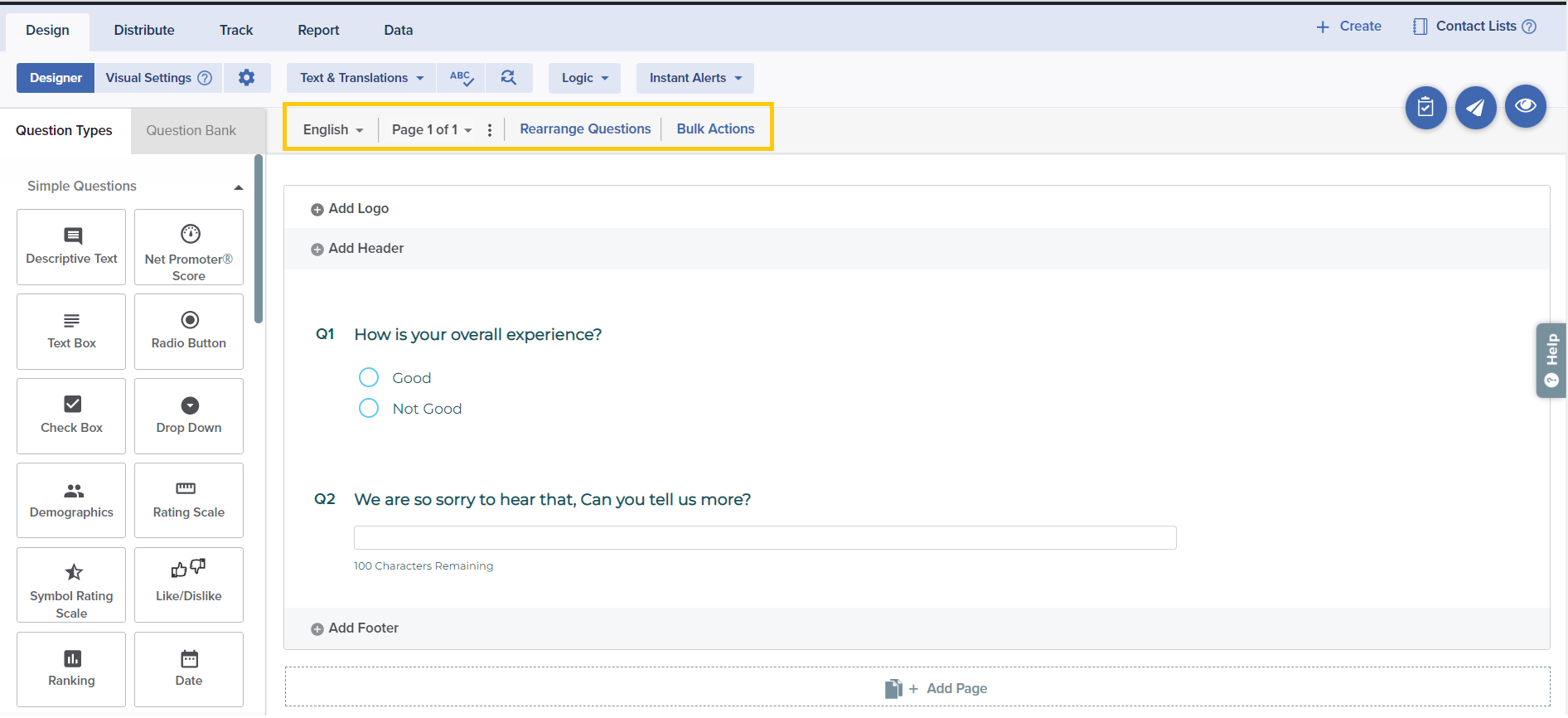Select the Not Good radio option

(x=369, y=409)
